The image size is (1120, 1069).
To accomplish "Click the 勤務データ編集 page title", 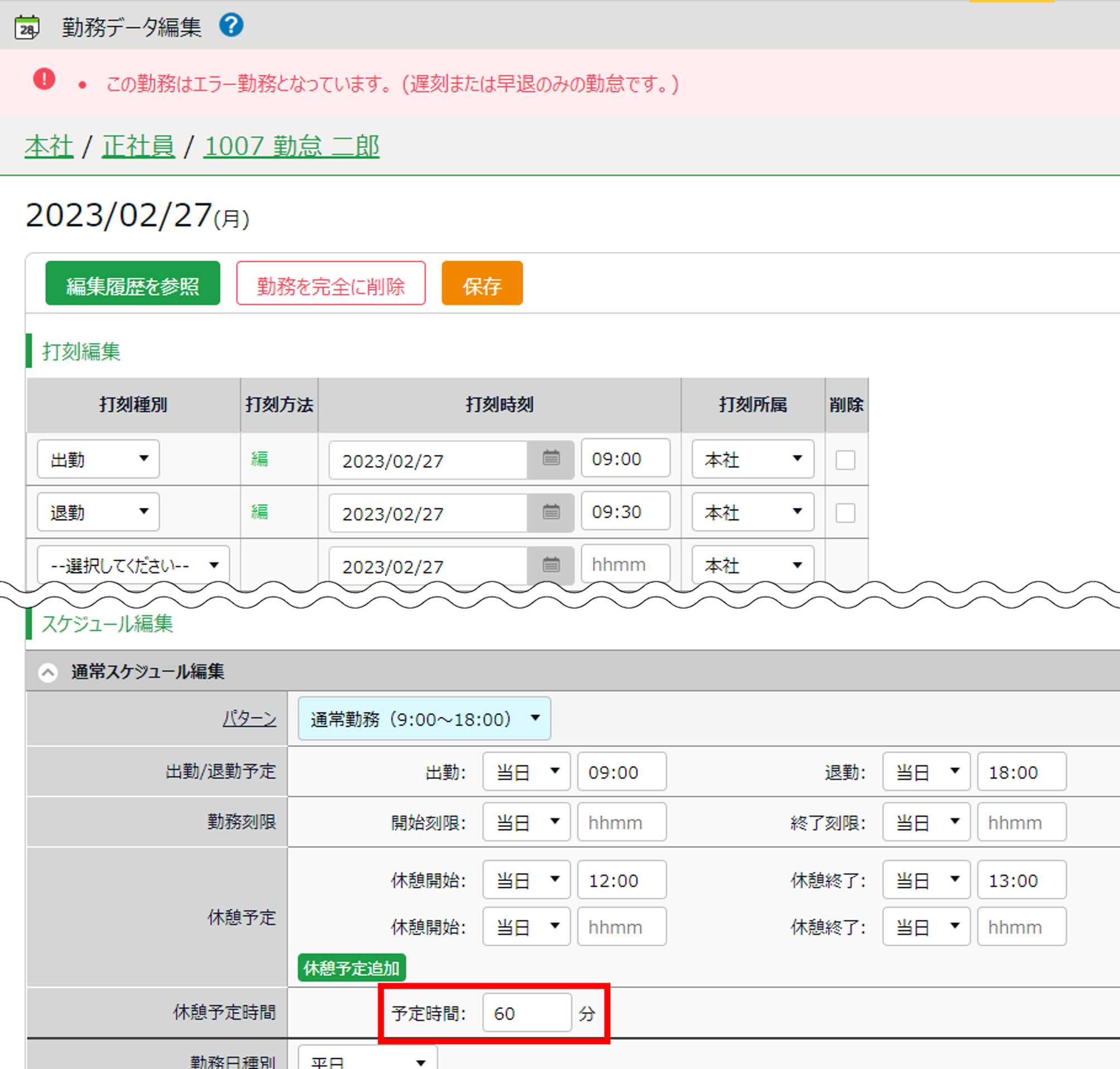I will [x=132, y=27].
